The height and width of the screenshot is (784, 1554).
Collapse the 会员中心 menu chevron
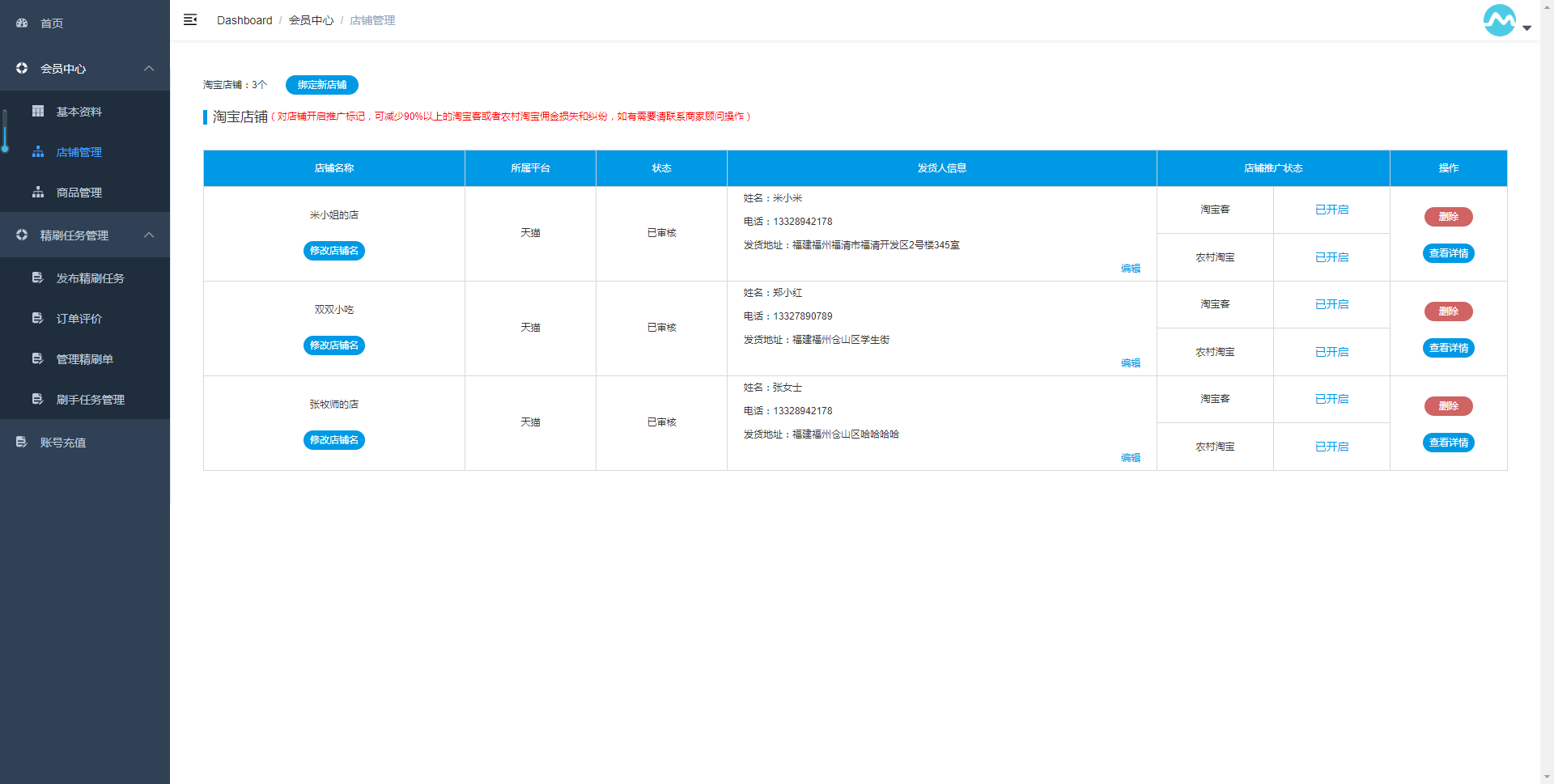149,69
